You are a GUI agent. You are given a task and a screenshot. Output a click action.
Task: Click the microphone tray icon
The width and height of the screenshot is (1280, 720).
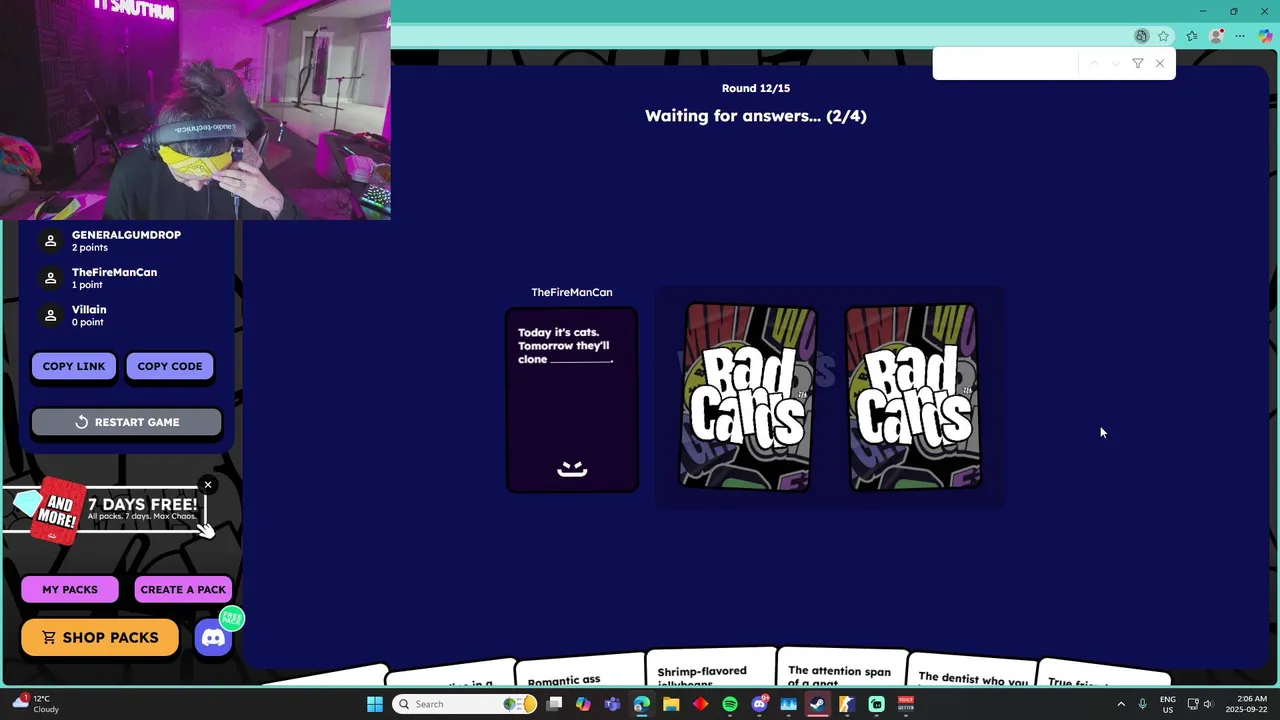[1143, 704]
